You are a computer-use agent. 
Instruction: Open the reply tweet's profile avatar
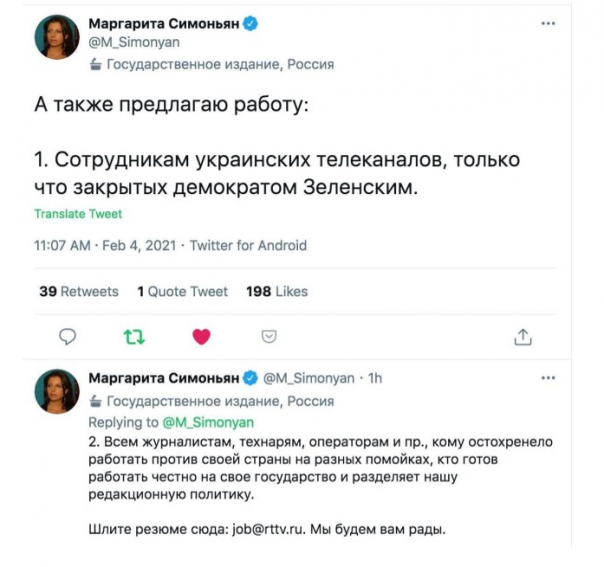click(59, 390)
